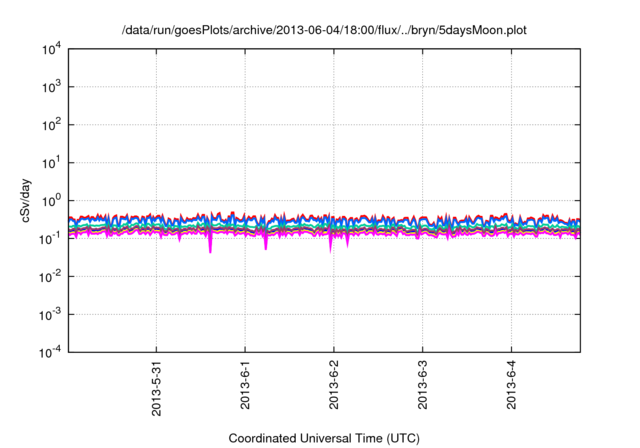This screenshot has width=640, height=448.
Task: Click the 10^-3 y-axis tick label
Action: click(51, 315)
